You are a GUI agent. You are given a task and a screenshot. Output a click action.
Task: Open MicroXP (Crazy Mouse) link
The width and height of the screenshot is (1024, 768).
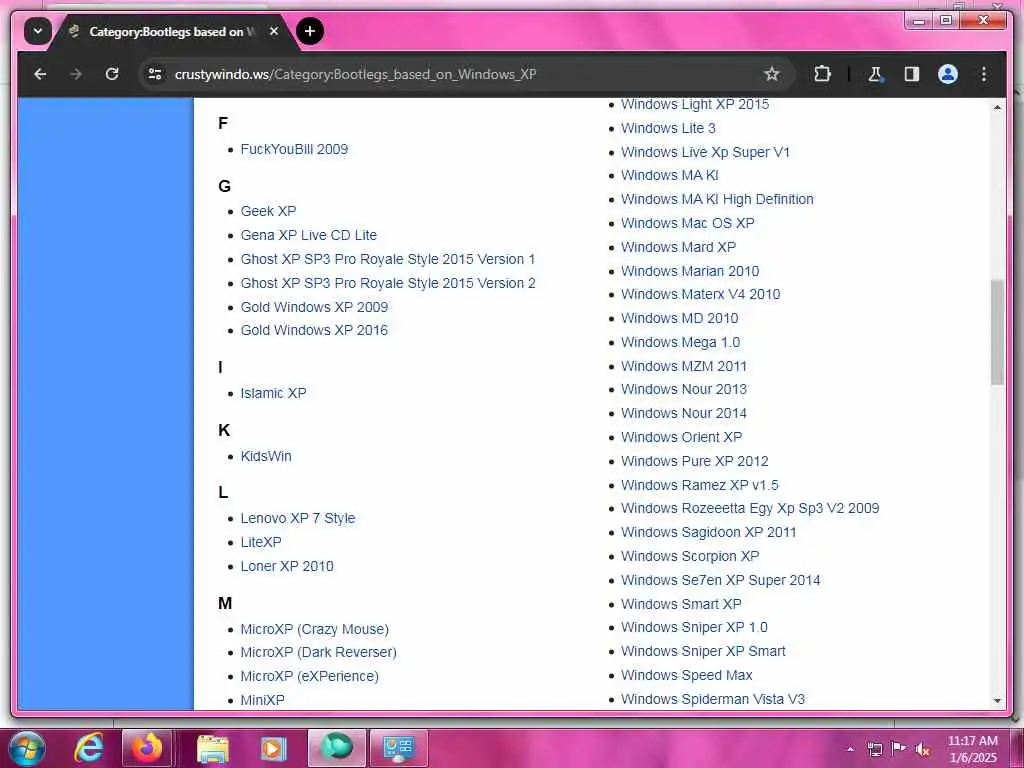pos(315,630)
